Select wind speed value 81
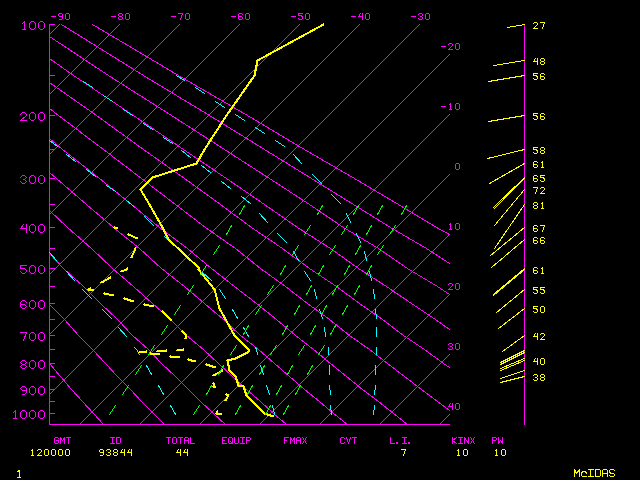640x480 pixels. 539,206
